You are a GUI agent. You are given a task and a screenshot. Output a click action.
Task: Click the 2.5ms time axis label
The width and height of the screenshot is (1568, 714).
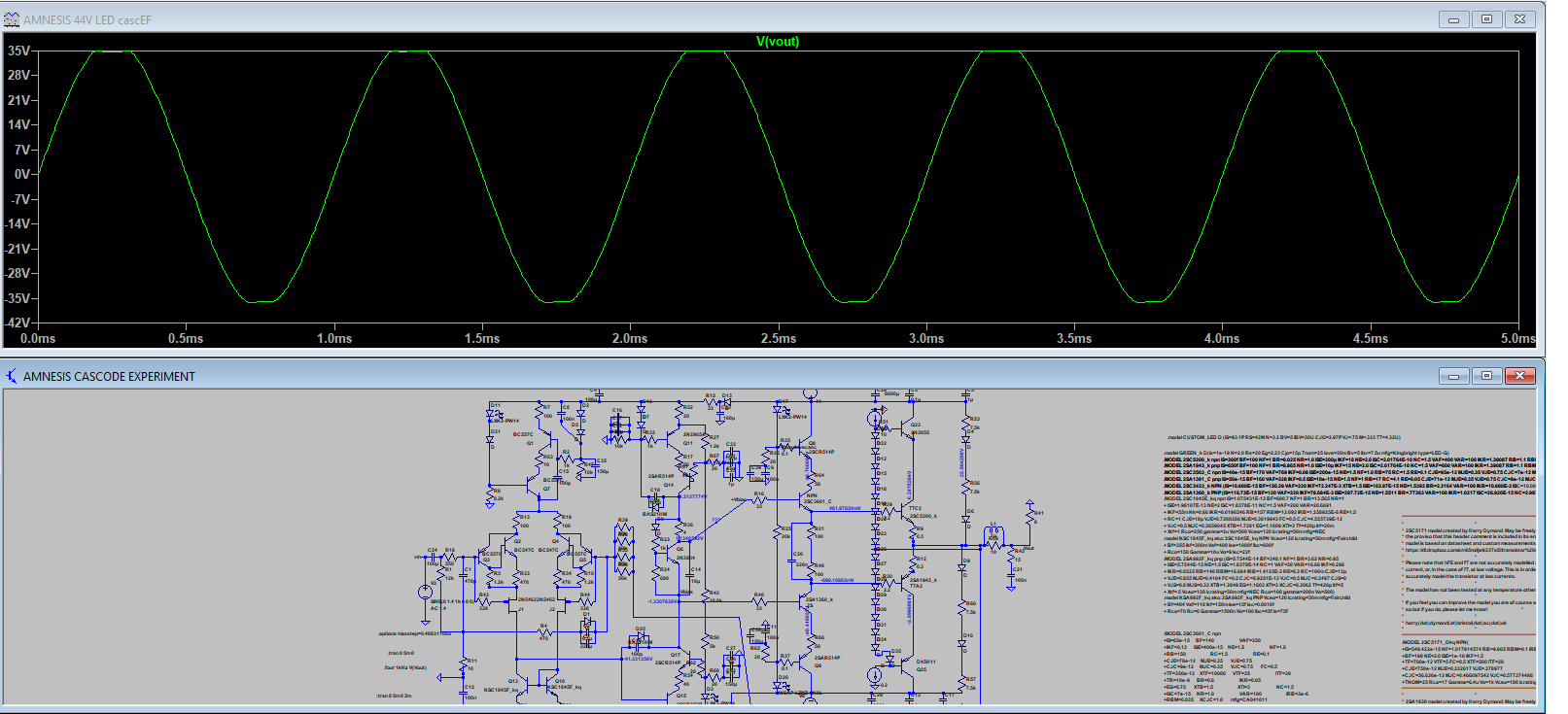pyautogui.click(x=778, y=338)
